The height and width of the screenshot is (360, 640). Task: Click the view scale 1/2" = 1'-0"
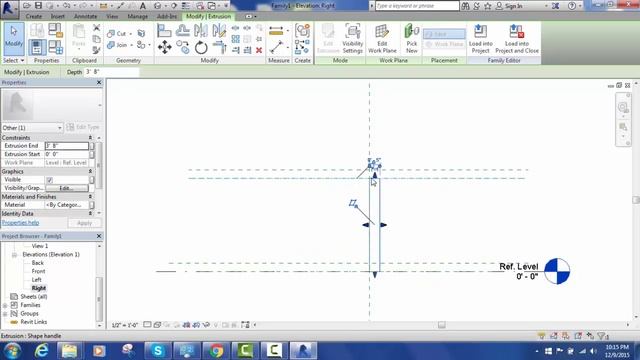click(x=124, y=325)
